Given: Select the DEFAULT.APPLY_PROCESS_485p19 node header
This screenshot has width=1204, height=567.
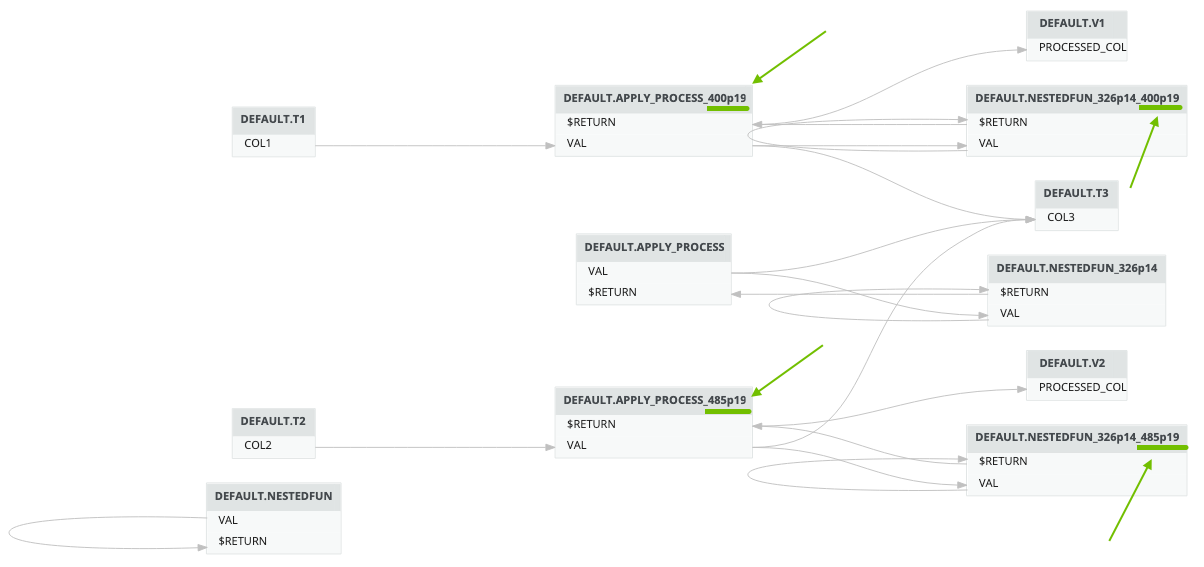Looking at the screenshot, I should click(x=654, y=400).
